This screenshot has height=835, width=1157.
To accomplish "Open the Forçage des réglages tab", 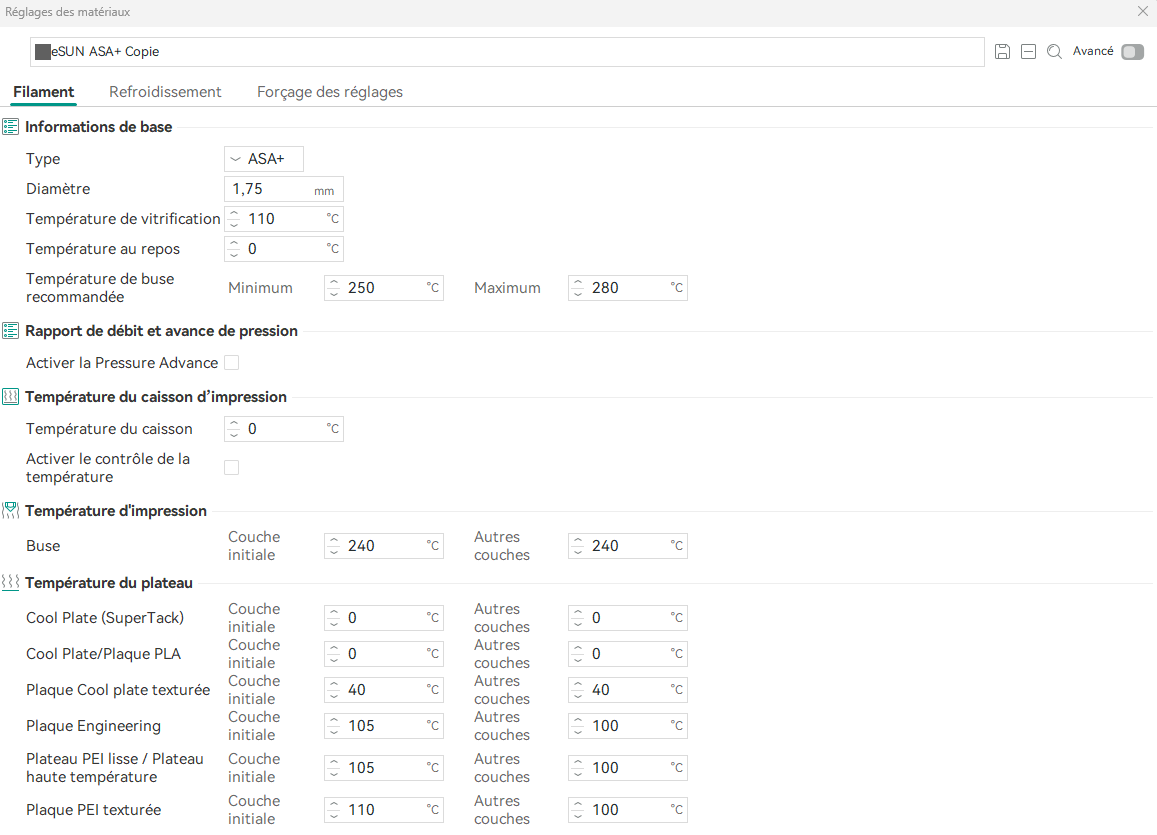I will pos(330,92).
